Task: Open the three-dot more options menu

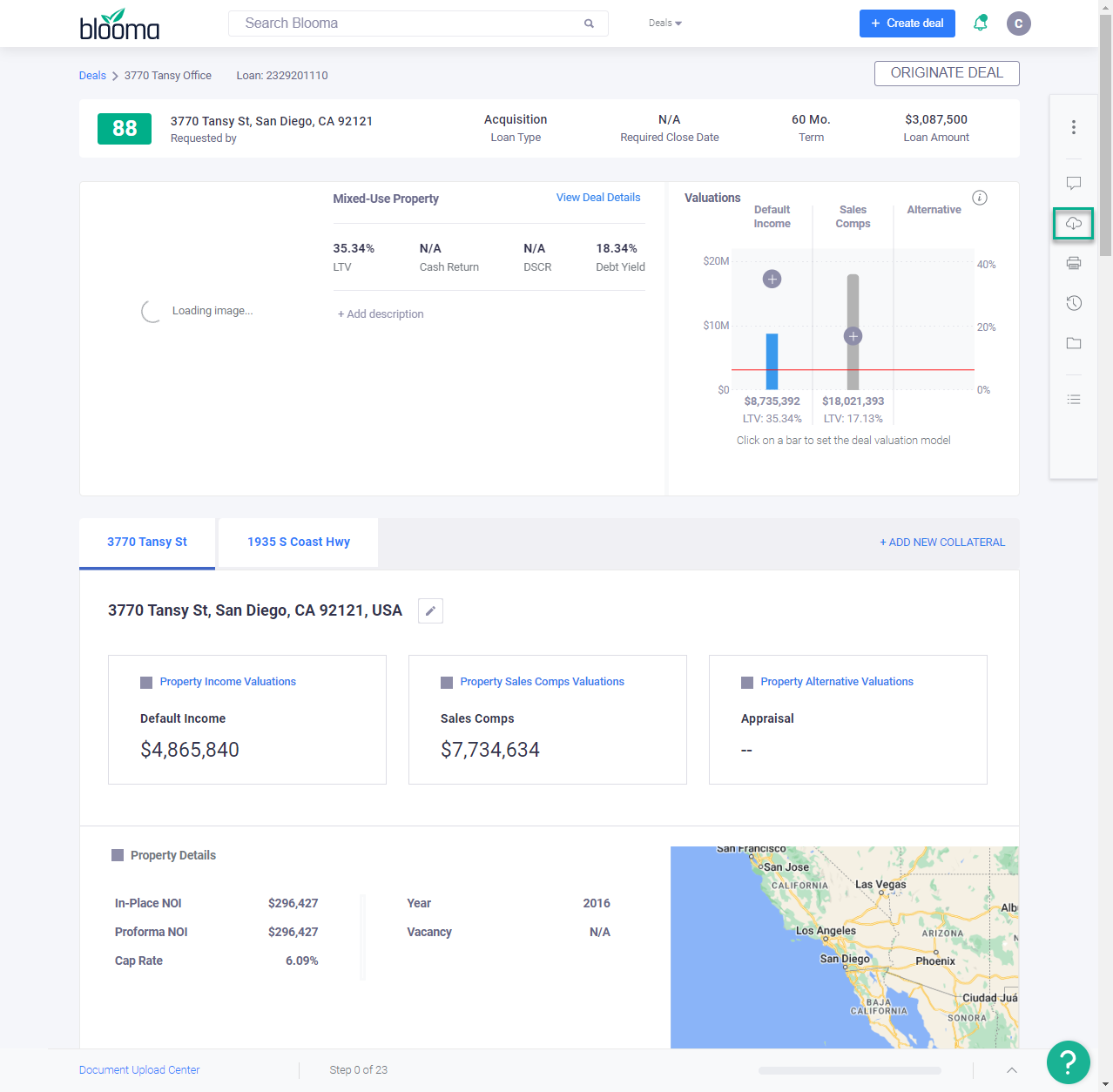Action: point(1074,127)
